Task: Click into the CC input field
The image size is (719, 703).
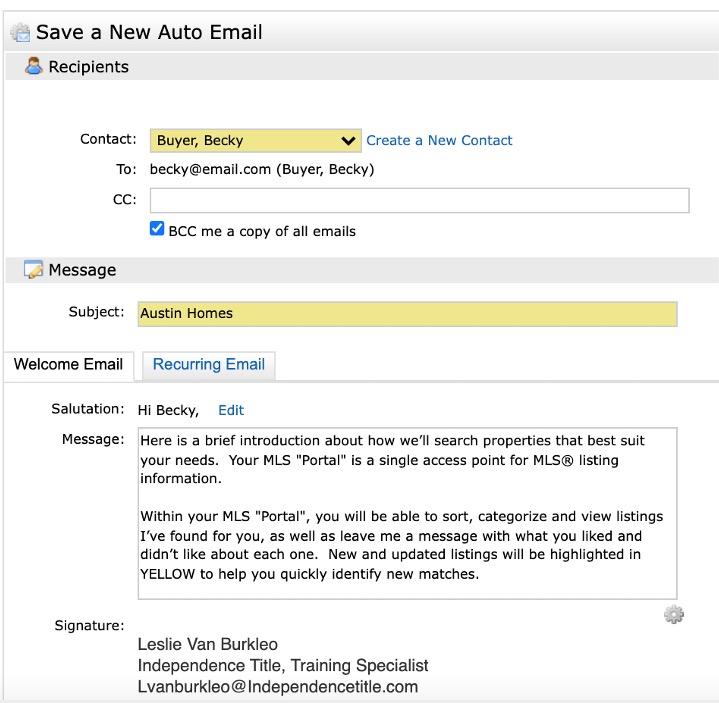Action: [419, 200]
